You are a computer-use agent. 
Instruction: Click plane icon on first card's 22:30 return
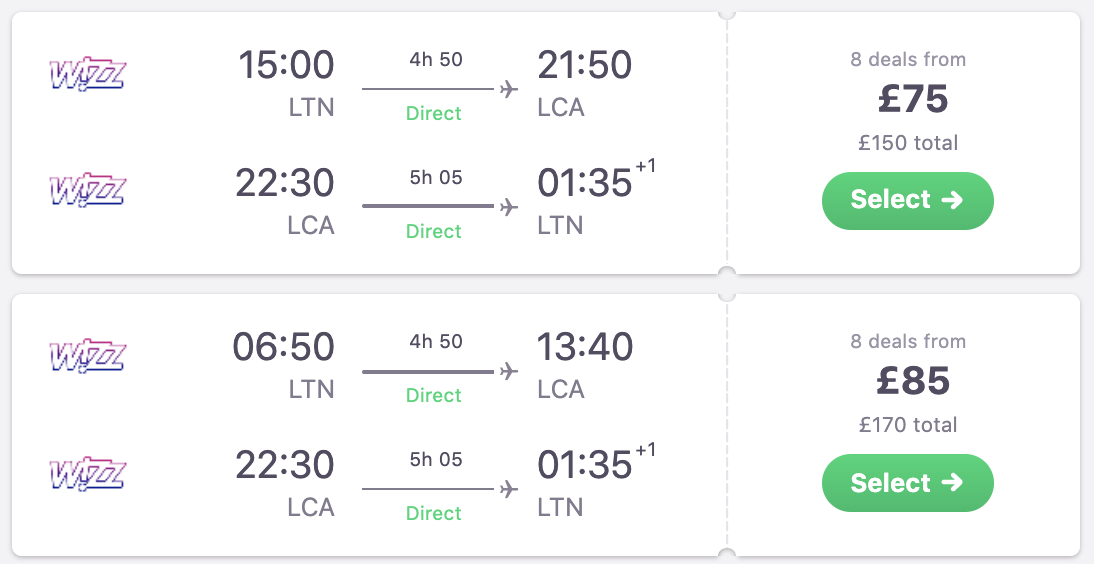pyautogui.click(x=509, y=207)
